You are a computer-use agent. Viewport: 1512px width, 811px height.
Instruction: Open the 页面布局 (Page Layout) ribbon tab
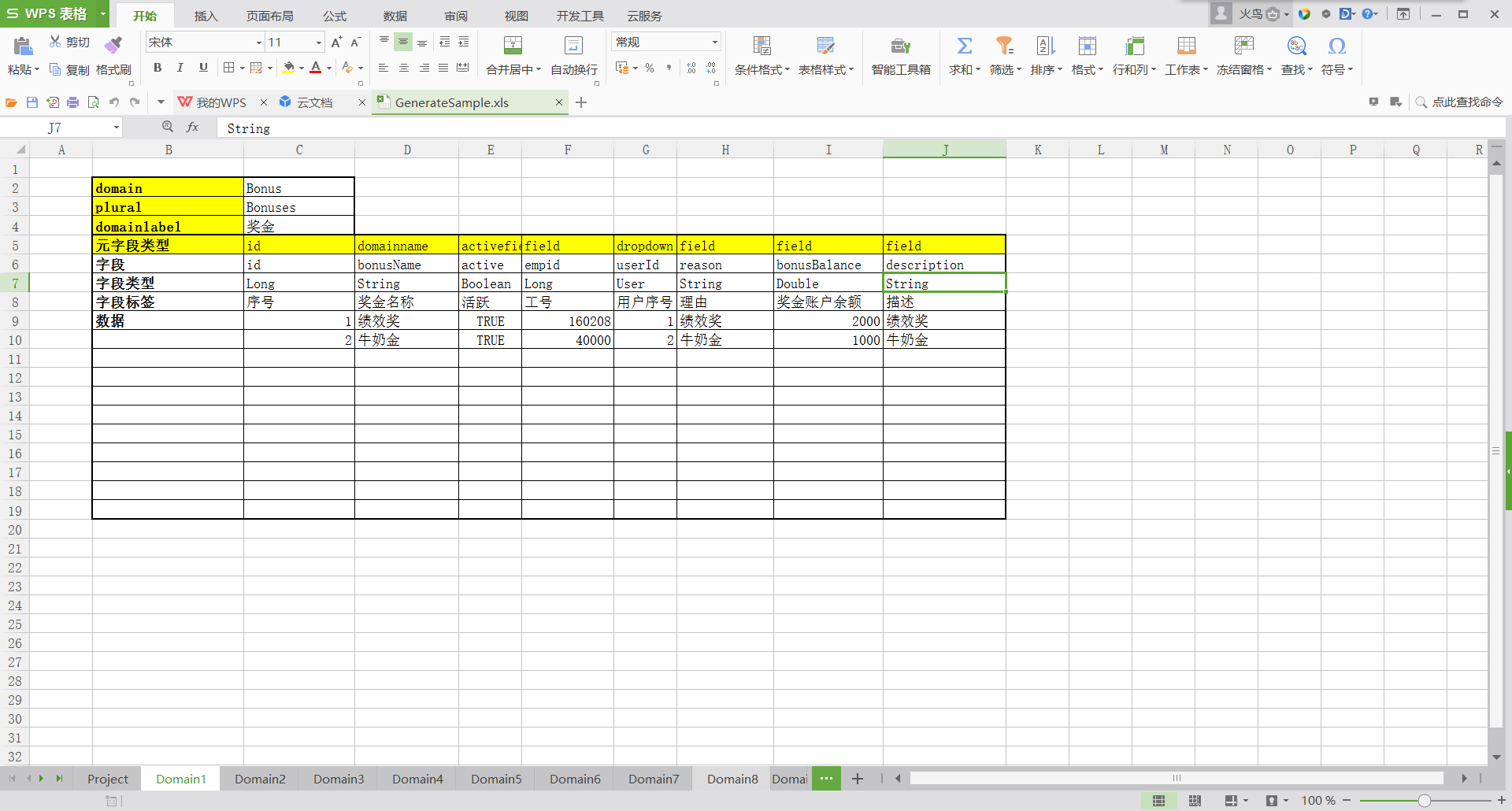[269, 16]
